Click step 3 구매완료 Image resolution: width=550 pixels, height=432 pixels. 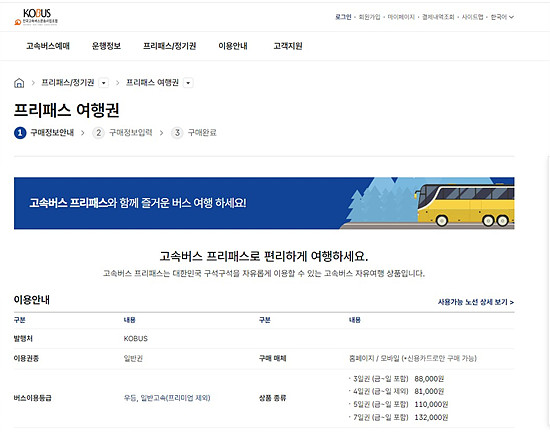tap(194, 133)
